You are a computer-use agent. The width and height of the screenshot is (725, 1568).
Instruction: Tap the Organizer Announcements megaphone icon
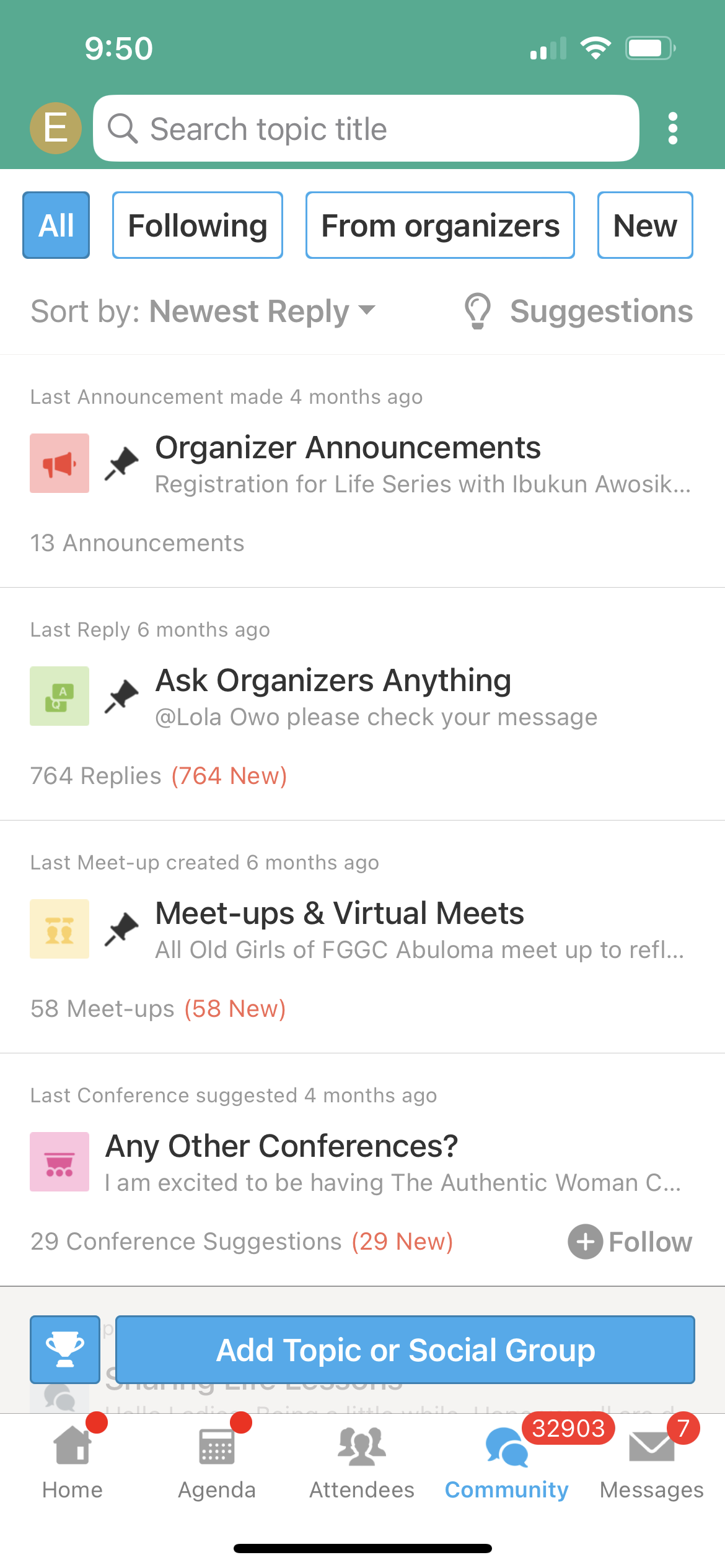pyautogui.click(x=59, y=463)
